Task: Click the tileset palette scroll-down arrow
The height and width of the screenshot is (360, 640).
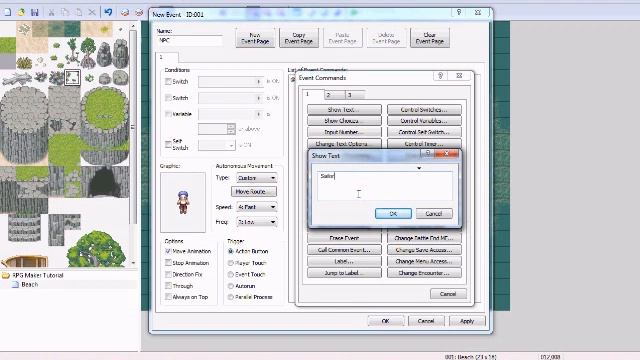Action: click(133, 262)
